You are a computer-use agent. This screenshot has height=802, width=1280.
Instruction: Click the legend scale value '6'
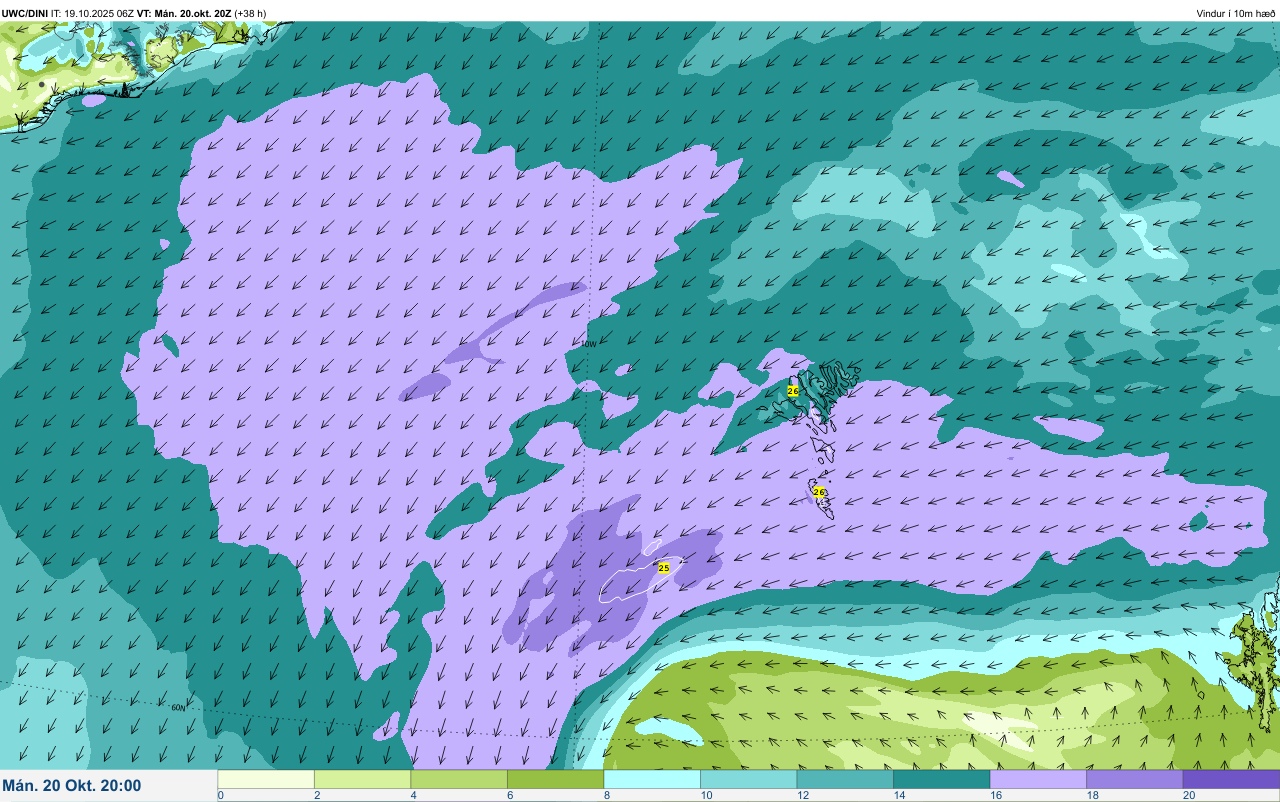pyautogui.click(x=509, y=795)
